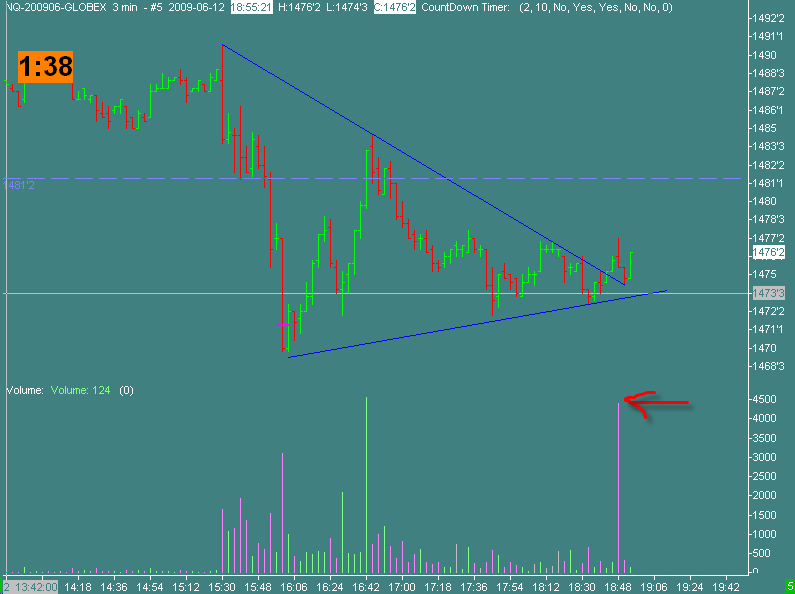Click the 1487'2 price axis label
The width and height of the screenshot is (795, 594).
click(767, 91)
